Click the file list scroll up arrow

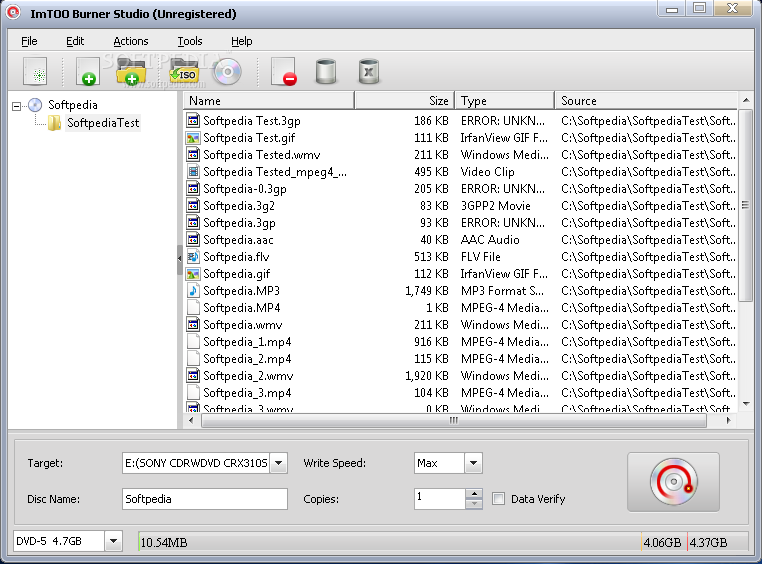[746, 100]
